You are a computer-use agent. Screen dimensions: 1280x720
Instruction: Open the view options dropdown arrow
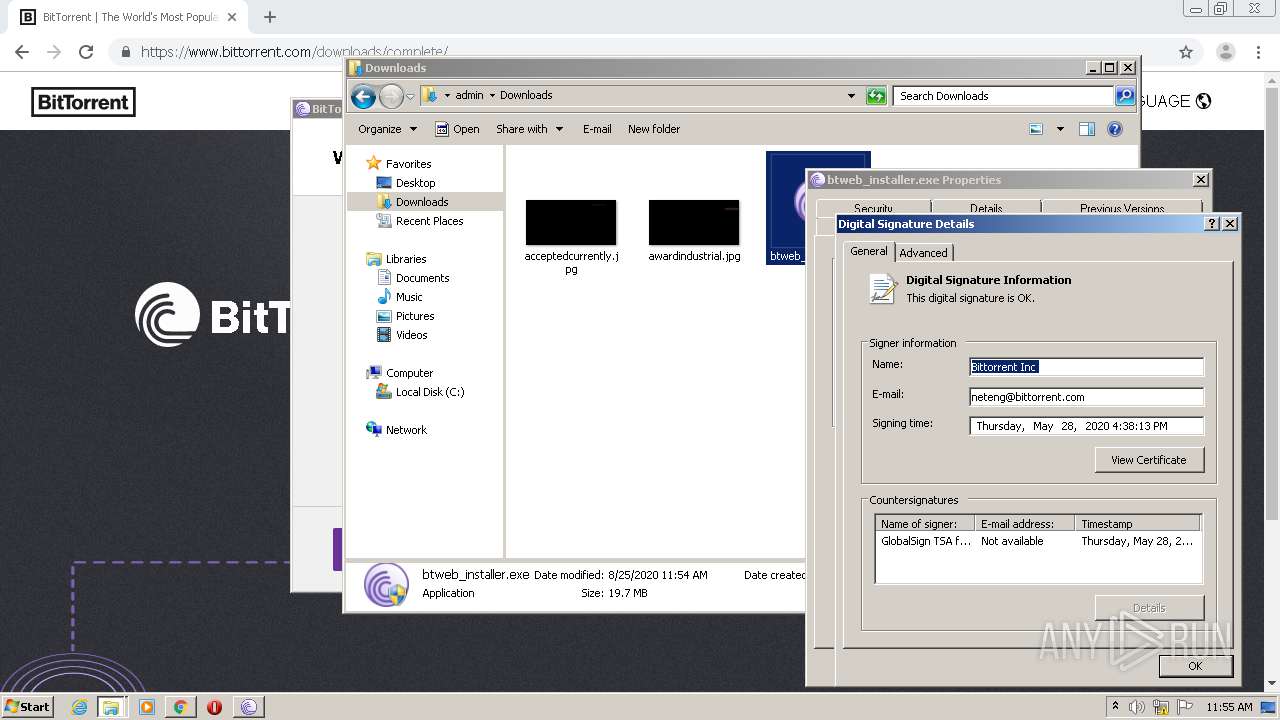[x=1060, y=129]
